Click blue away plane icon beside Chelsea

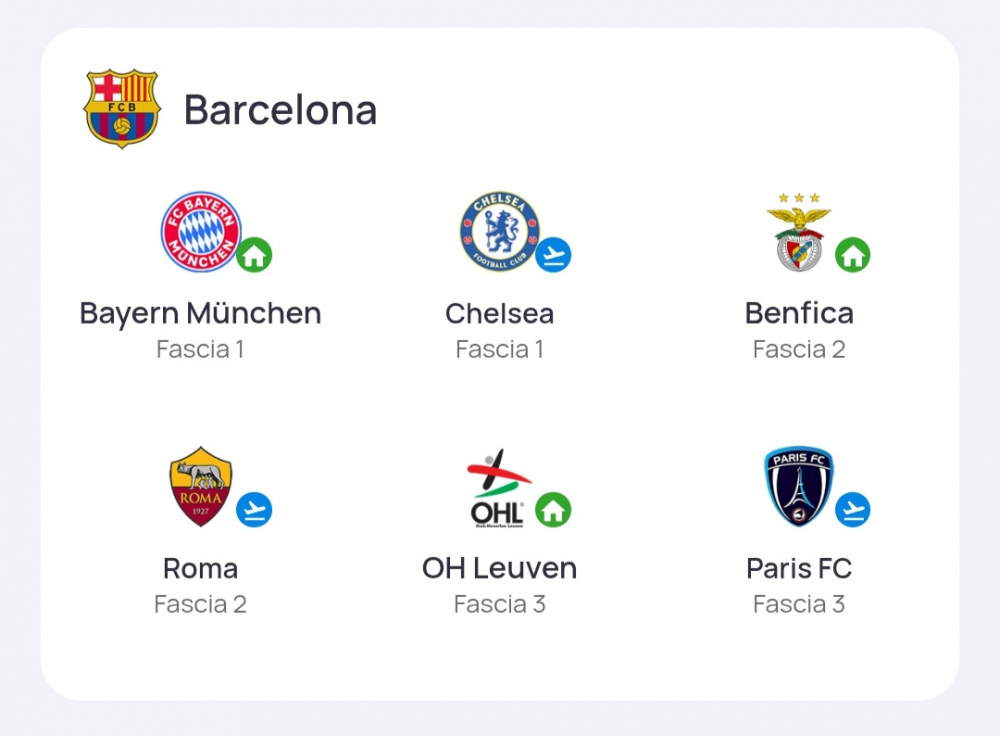point(554,255)
